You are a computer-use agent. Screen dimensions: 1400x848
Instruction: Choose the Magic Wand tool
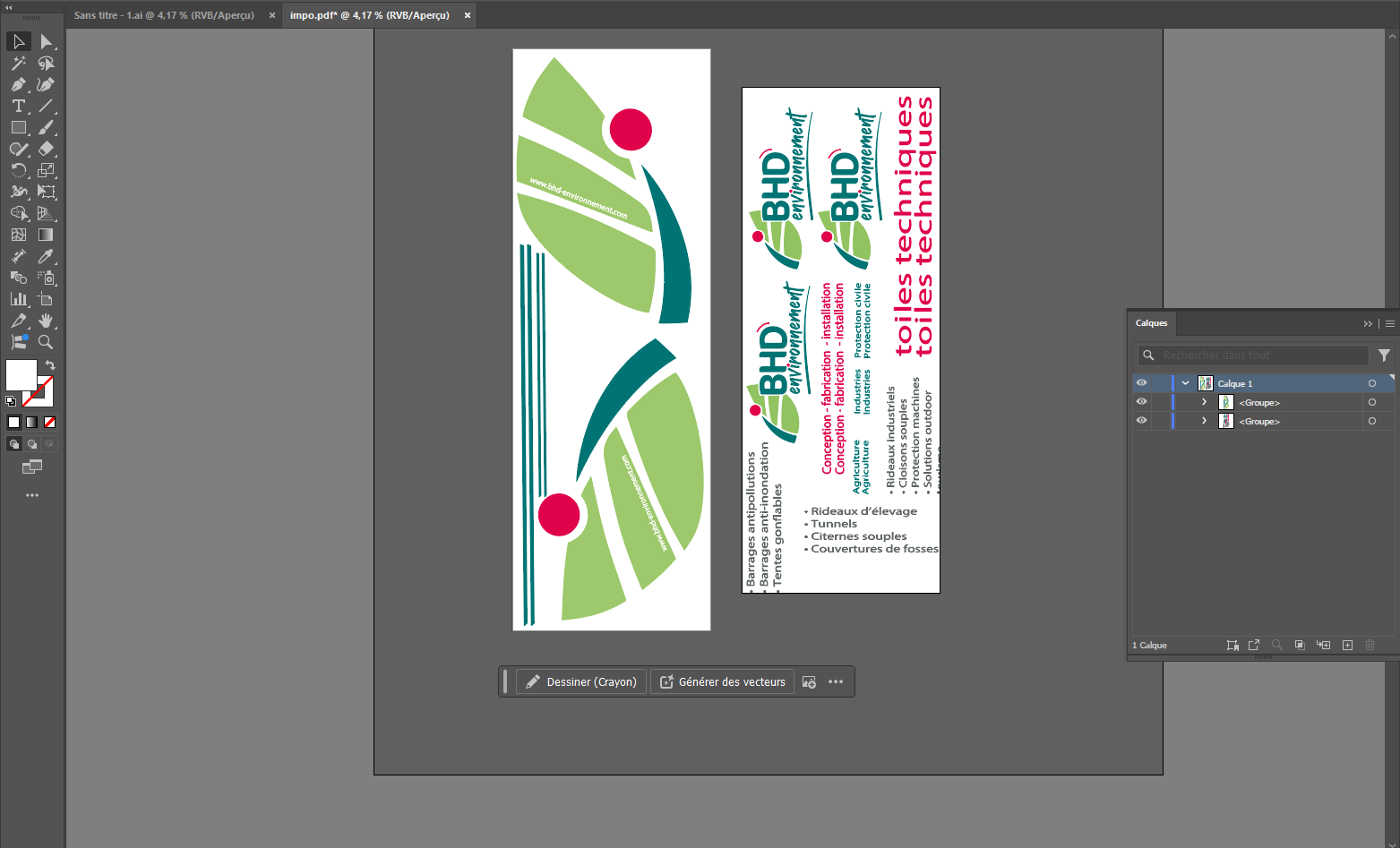(x=19, y=63)
